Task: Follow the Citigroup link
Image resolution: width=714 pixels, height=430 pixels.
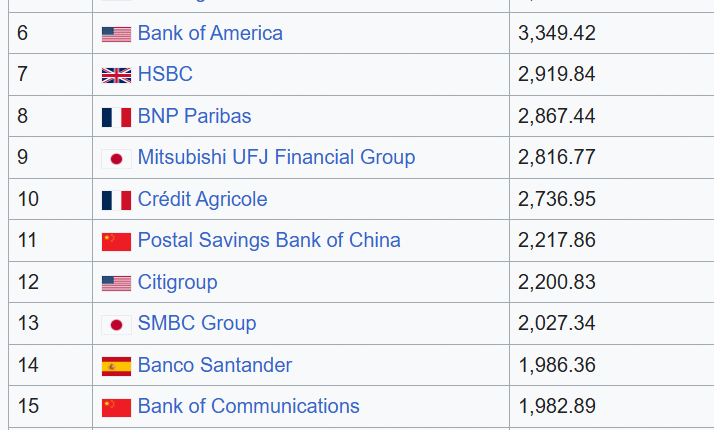Action: 177,282
